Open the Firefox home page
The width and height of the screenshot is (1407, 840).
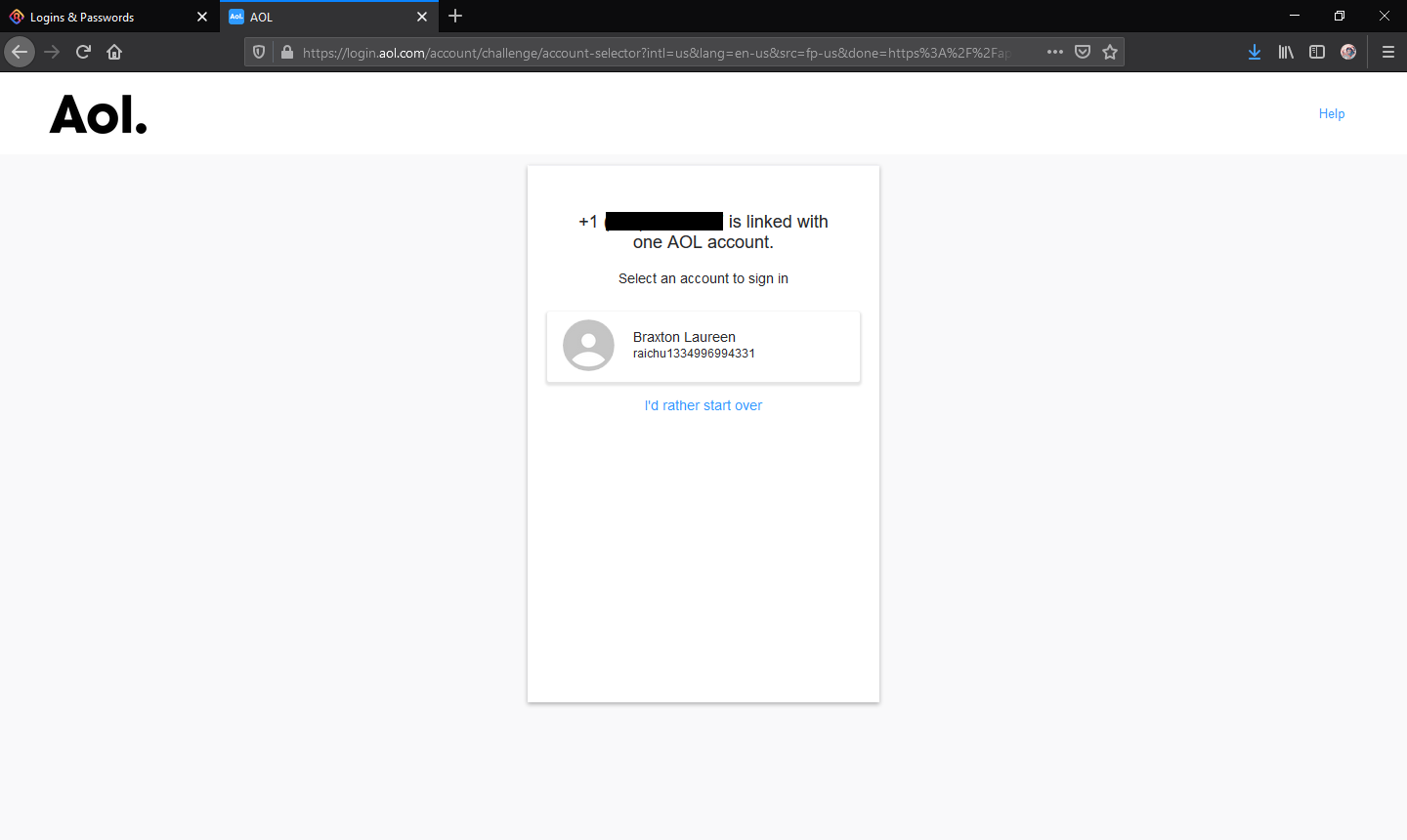114,52
